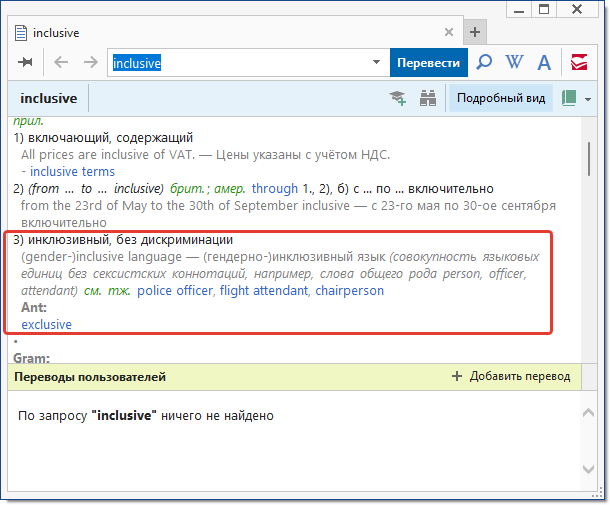
Task: Open Wikipedia lookup W icon
Action: pos(514,63)
